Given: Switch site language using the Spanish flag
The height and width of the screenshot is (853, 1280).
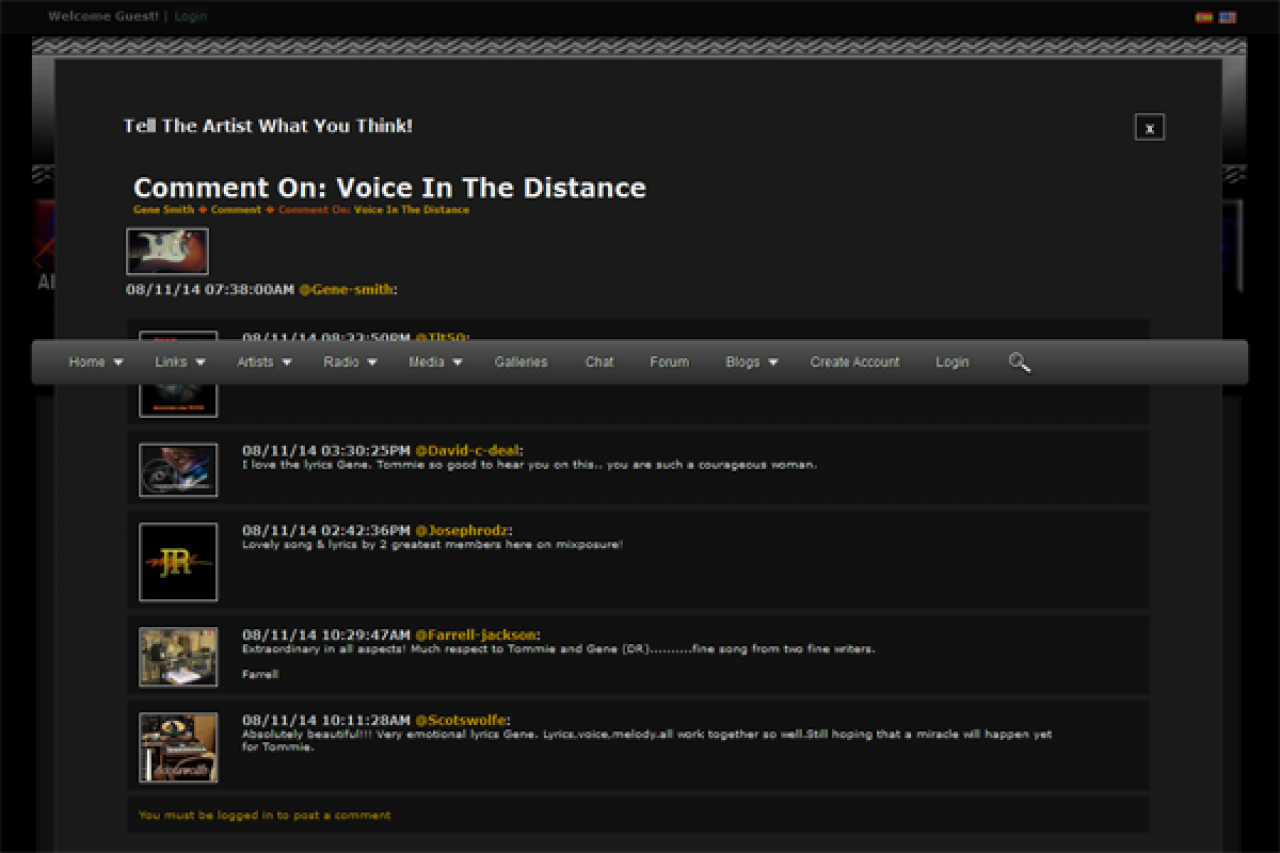Looking at the screenshot, I should click(x=1204, y=17).
